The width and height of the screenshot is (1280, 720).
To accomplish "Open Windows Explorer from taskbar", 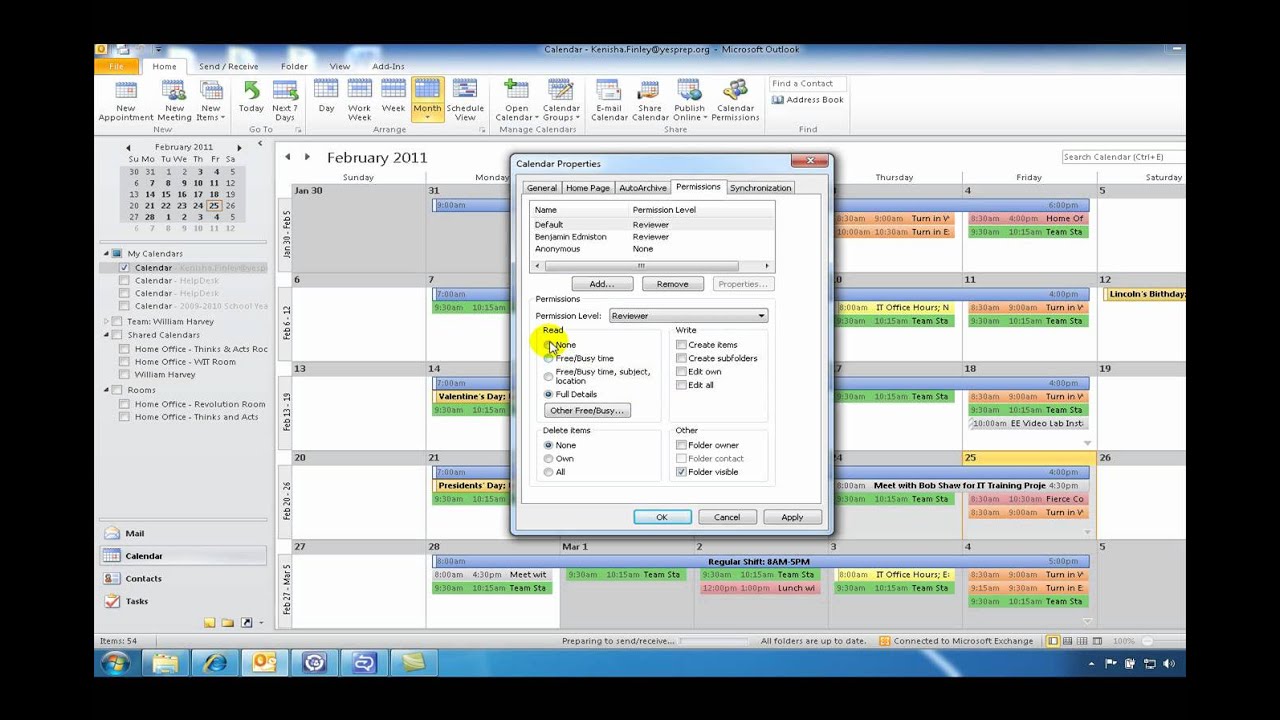I will tap(165, 663).
